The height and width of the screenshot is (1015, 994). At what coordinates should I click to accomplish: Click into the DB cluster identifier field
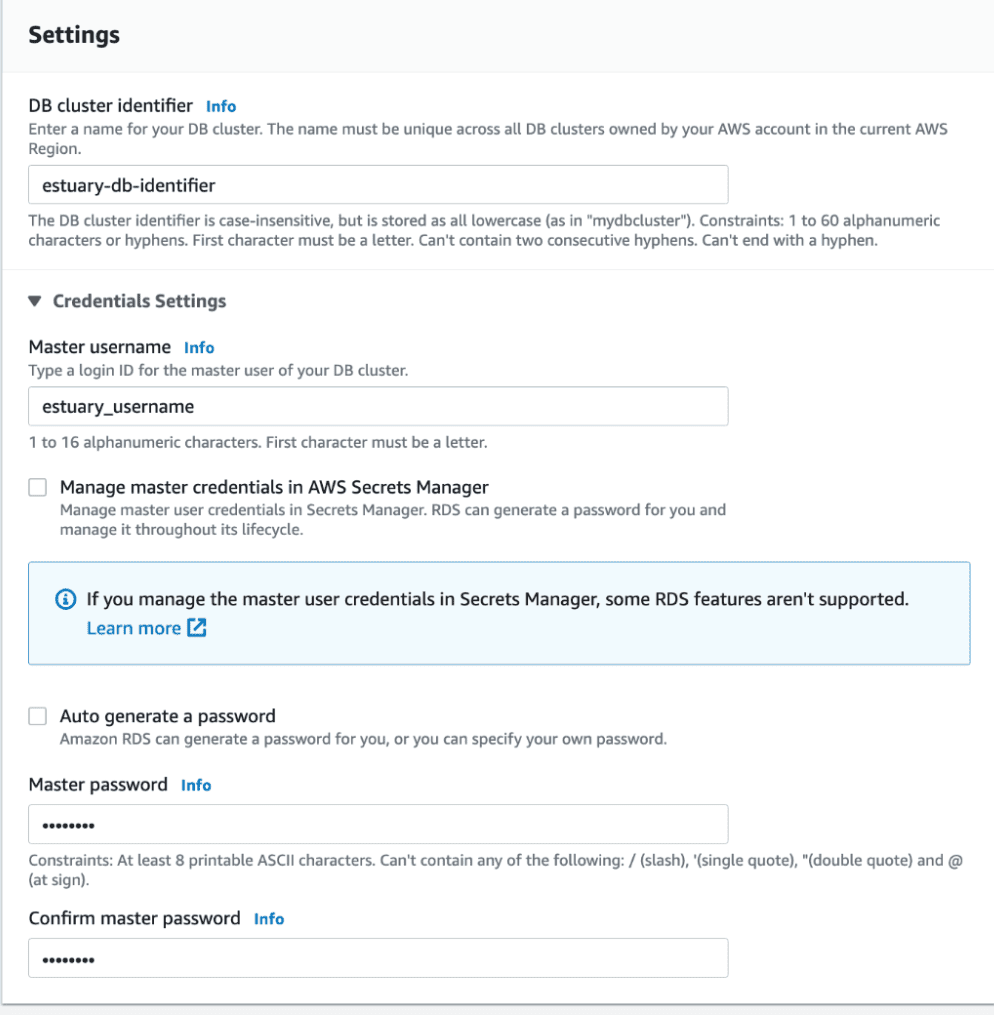pos(377,185)
